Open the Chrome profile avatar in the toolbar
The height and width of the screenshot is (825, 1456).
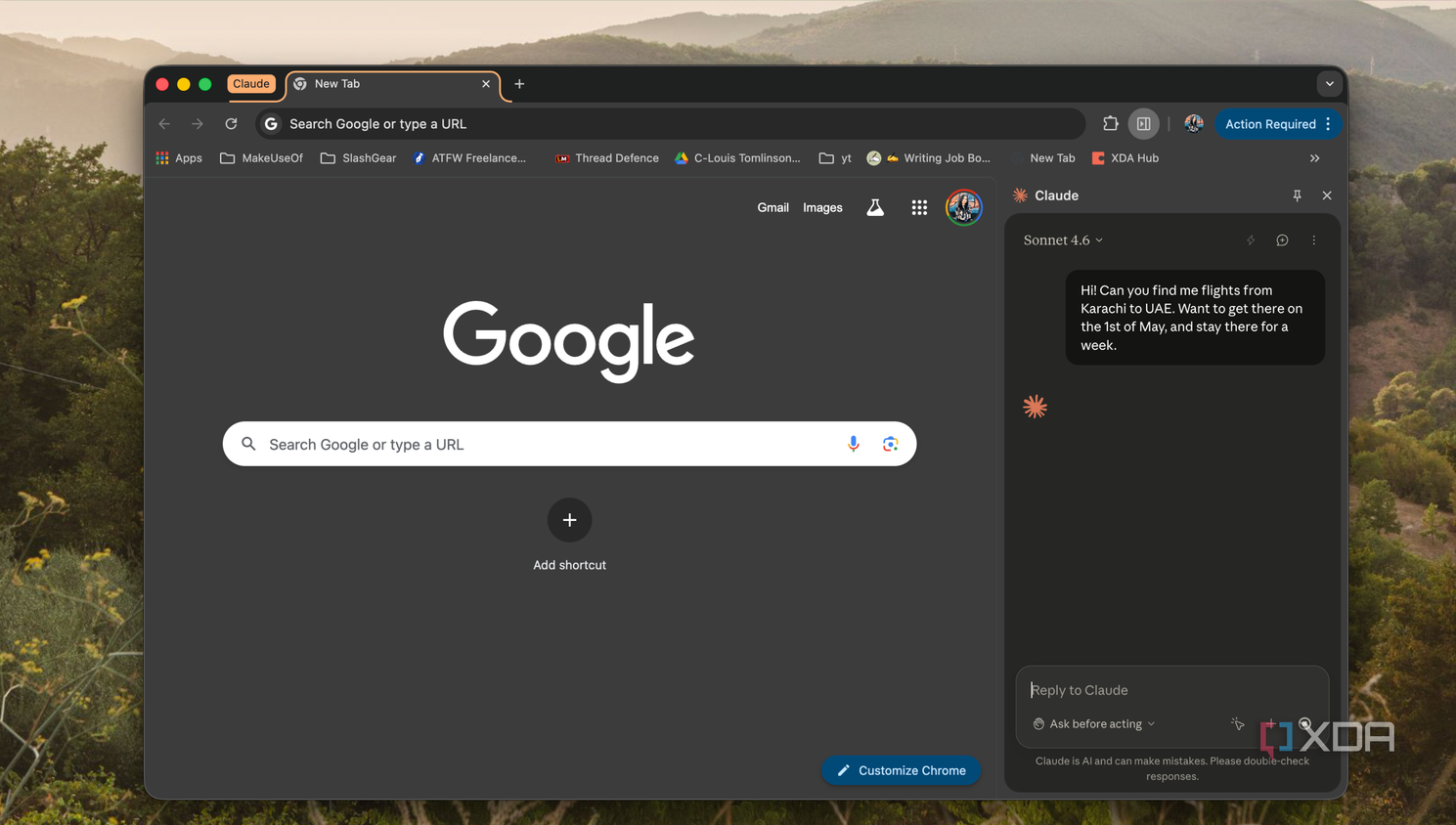1193,124
